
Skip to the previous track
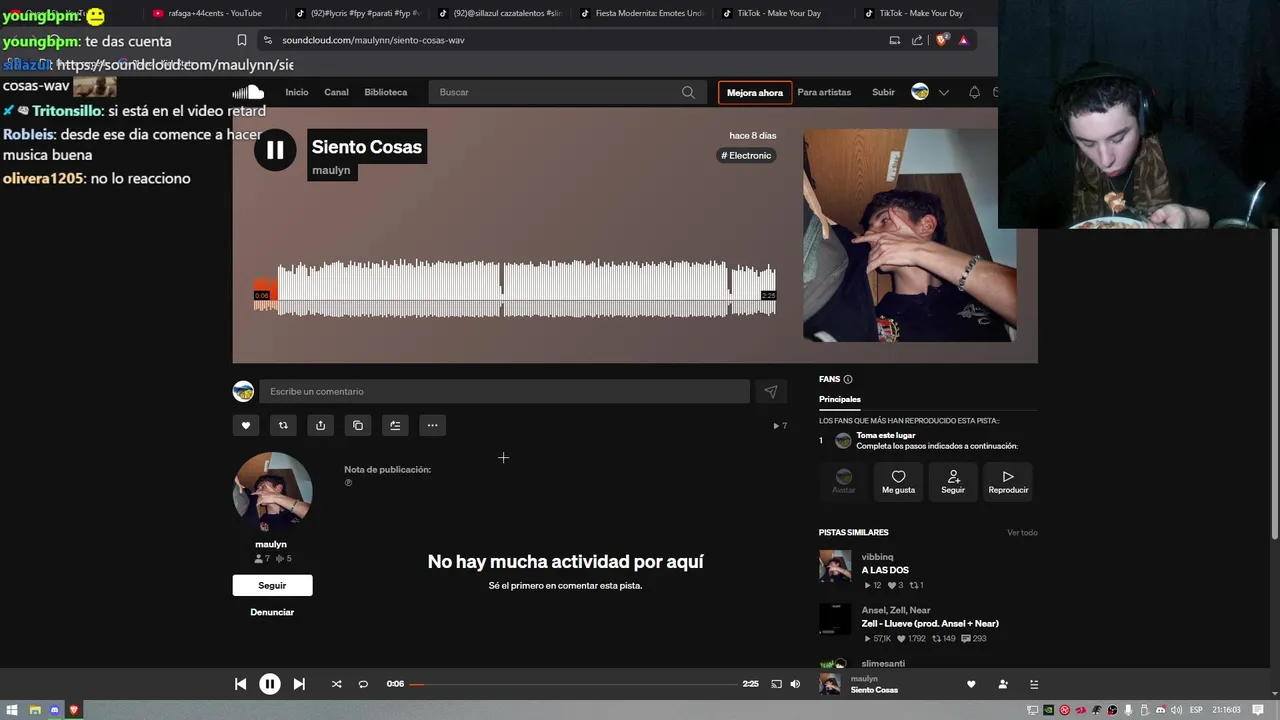240,684
